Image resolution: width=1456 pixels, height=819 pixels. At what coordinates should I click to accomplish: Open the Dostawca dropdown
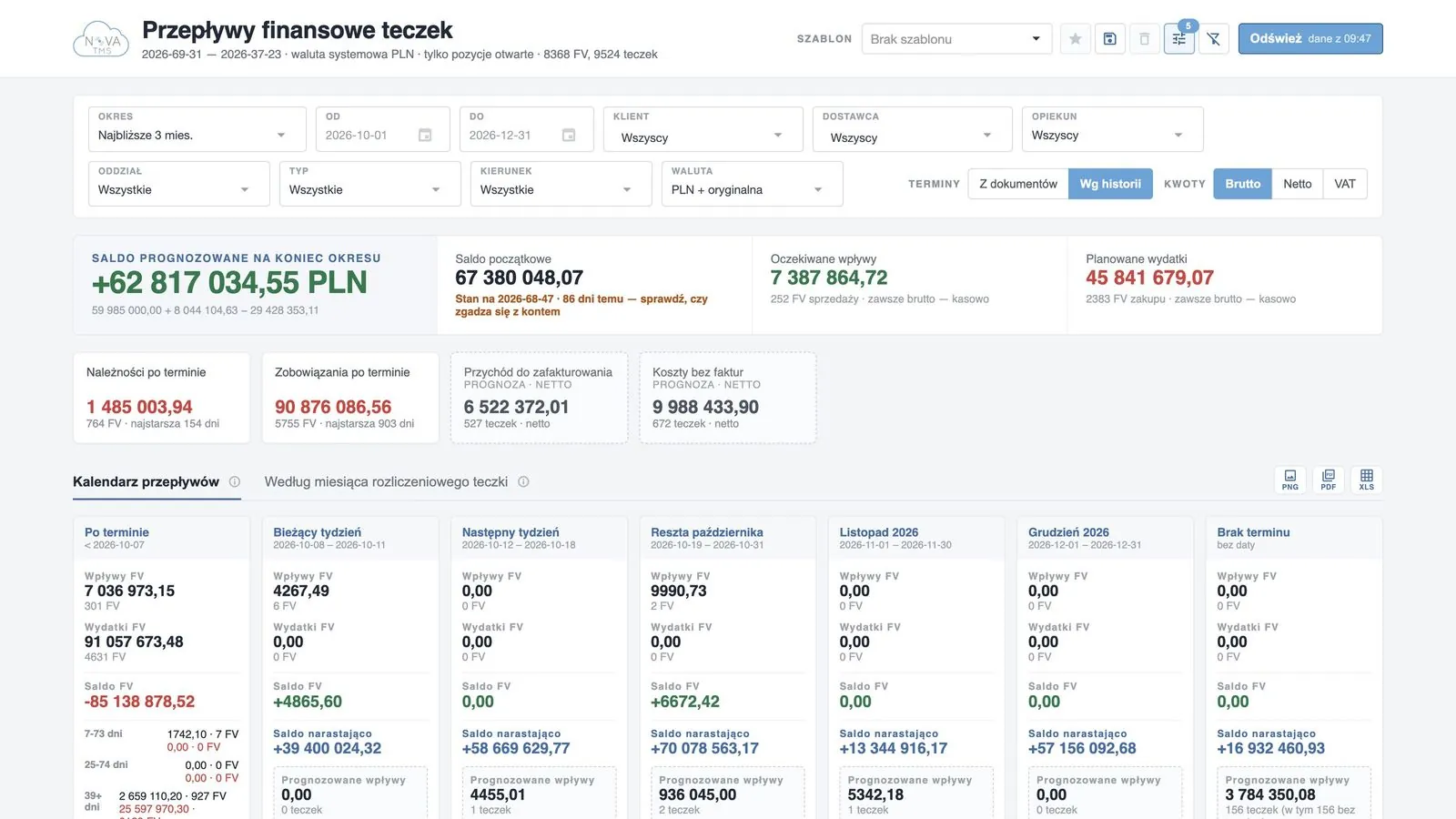(x=912, y=129)
